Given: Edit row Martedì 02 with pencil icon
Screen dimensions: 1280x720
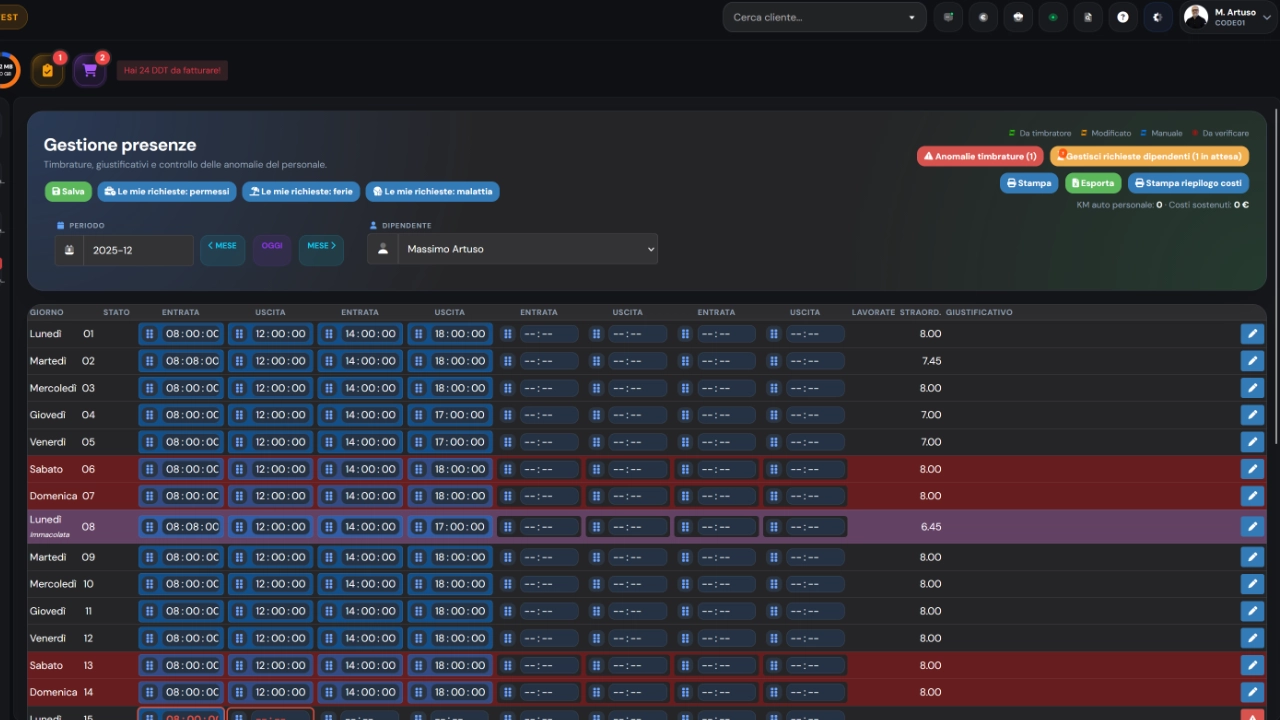Looking at the screenshot, I should pos(1251,361).
